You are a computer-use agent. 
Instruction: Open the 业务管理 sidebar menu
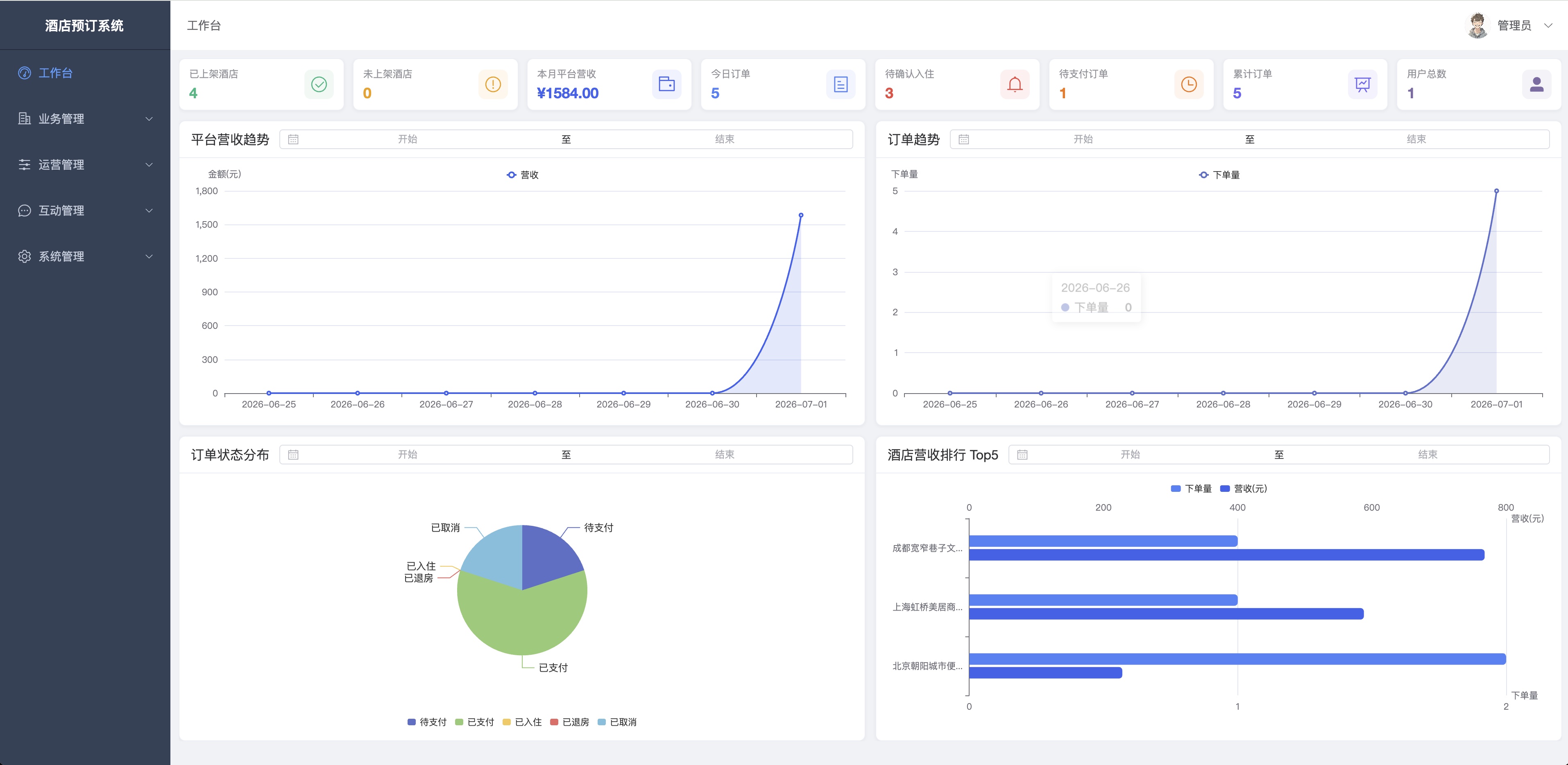(x=85, y=119)
